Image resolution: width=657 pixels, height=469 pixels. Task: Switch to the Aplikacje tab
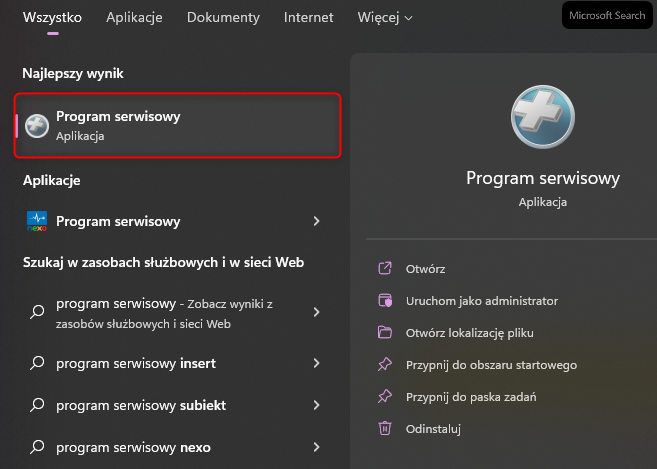(134, 18)
